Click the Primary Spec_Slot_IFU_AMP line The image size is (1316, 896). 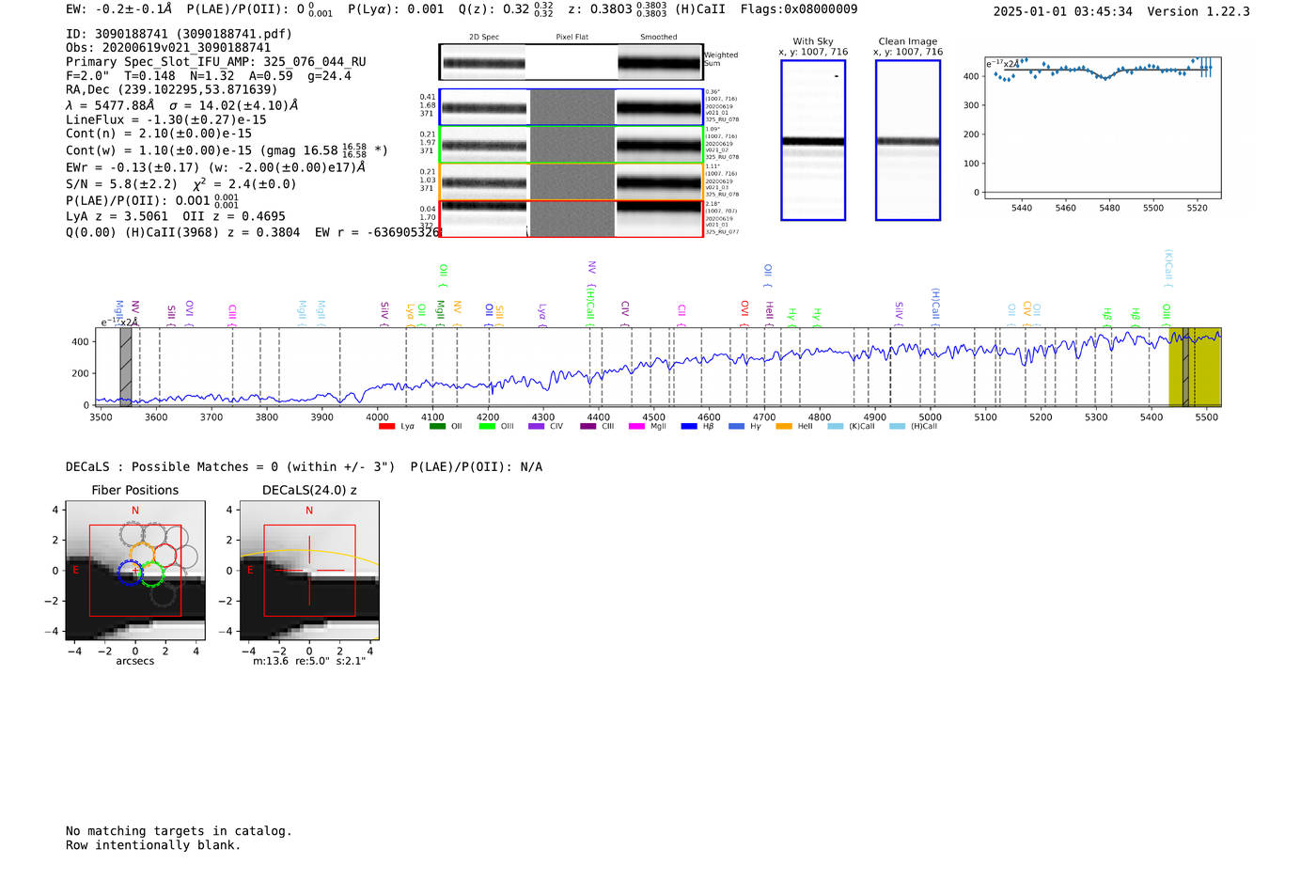coord(215,62)
